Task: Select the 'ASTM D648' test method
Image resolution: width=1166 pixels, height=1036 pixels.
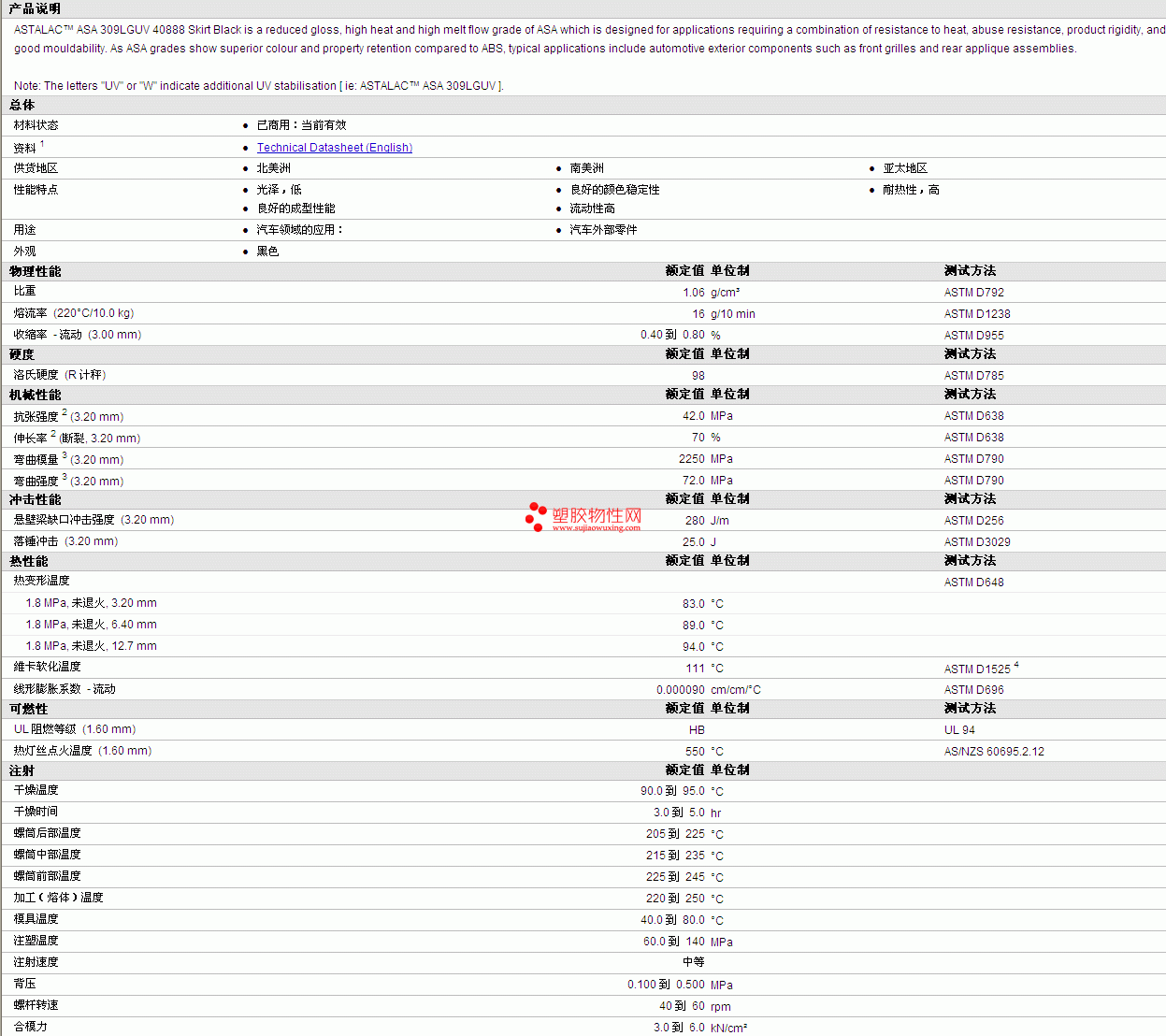Action: [x=974, y=583]
